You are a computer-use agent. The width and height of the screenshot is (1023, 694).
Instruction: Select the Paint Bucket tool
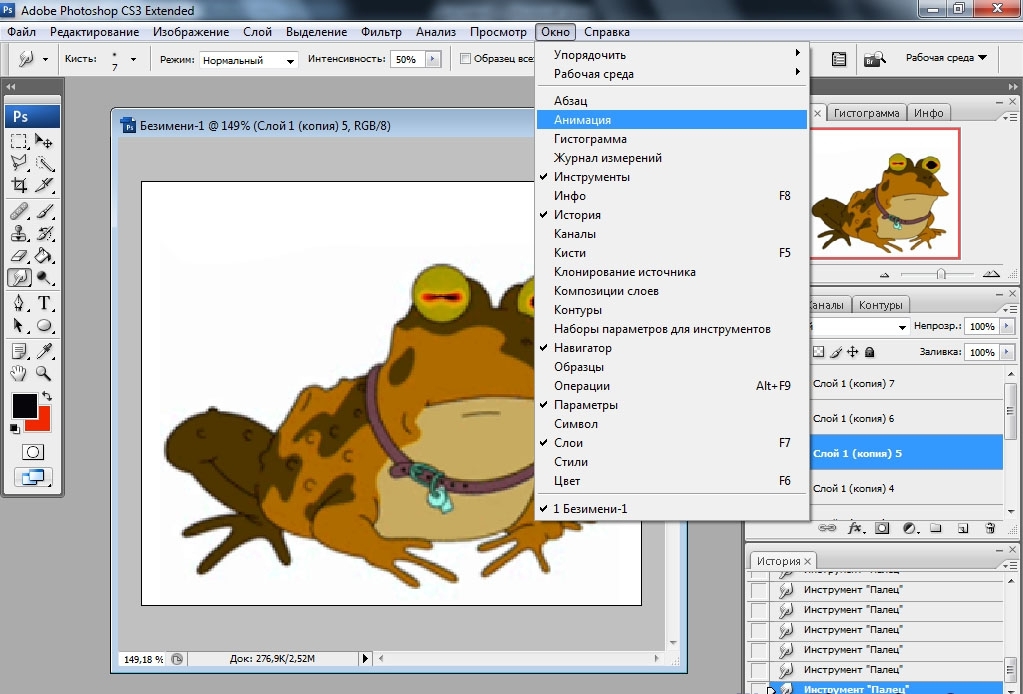pyautogui.click(x=44, y=256)
